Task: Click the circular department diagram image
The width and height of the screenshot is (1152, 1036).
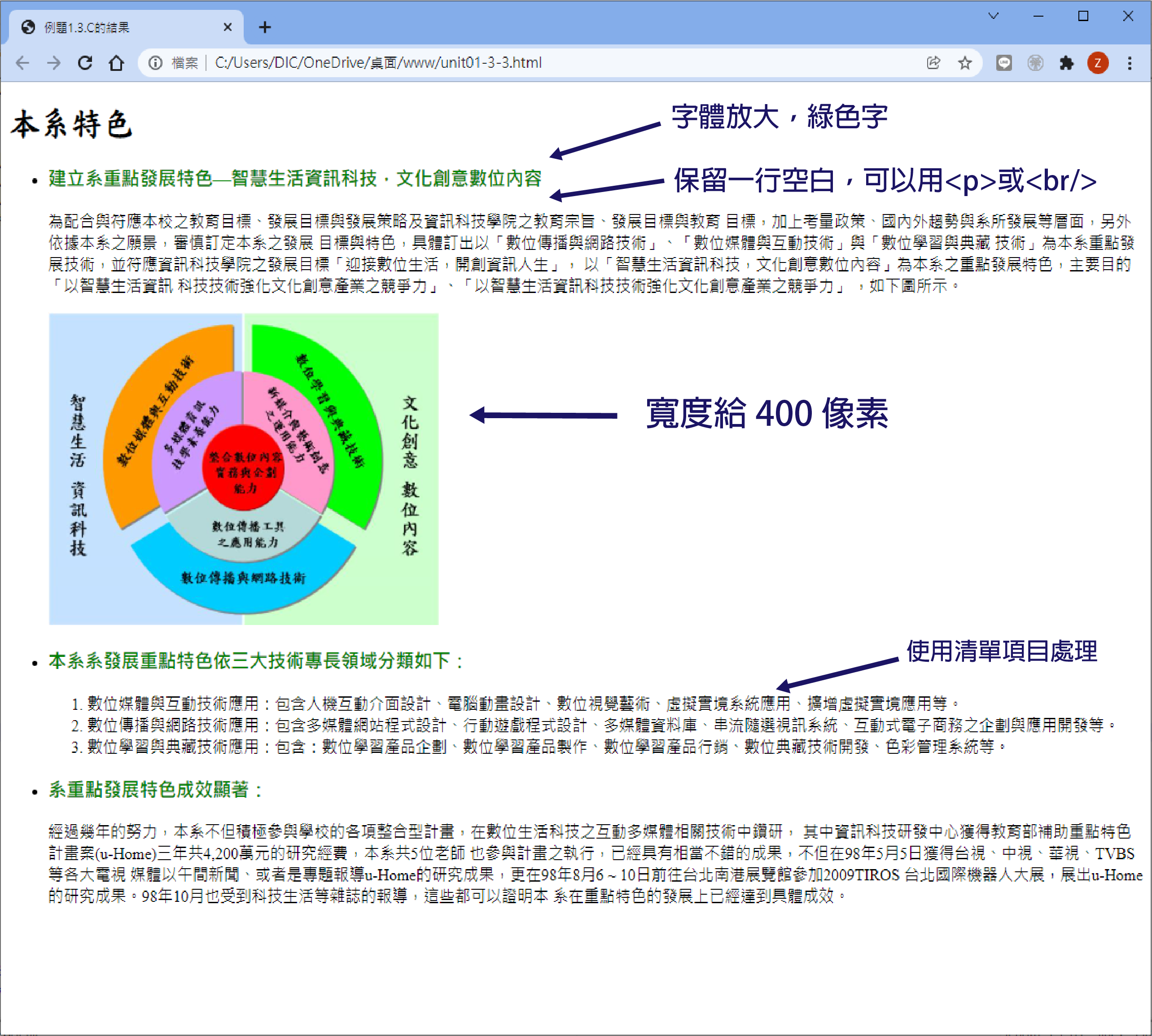Action: [244, 469]
